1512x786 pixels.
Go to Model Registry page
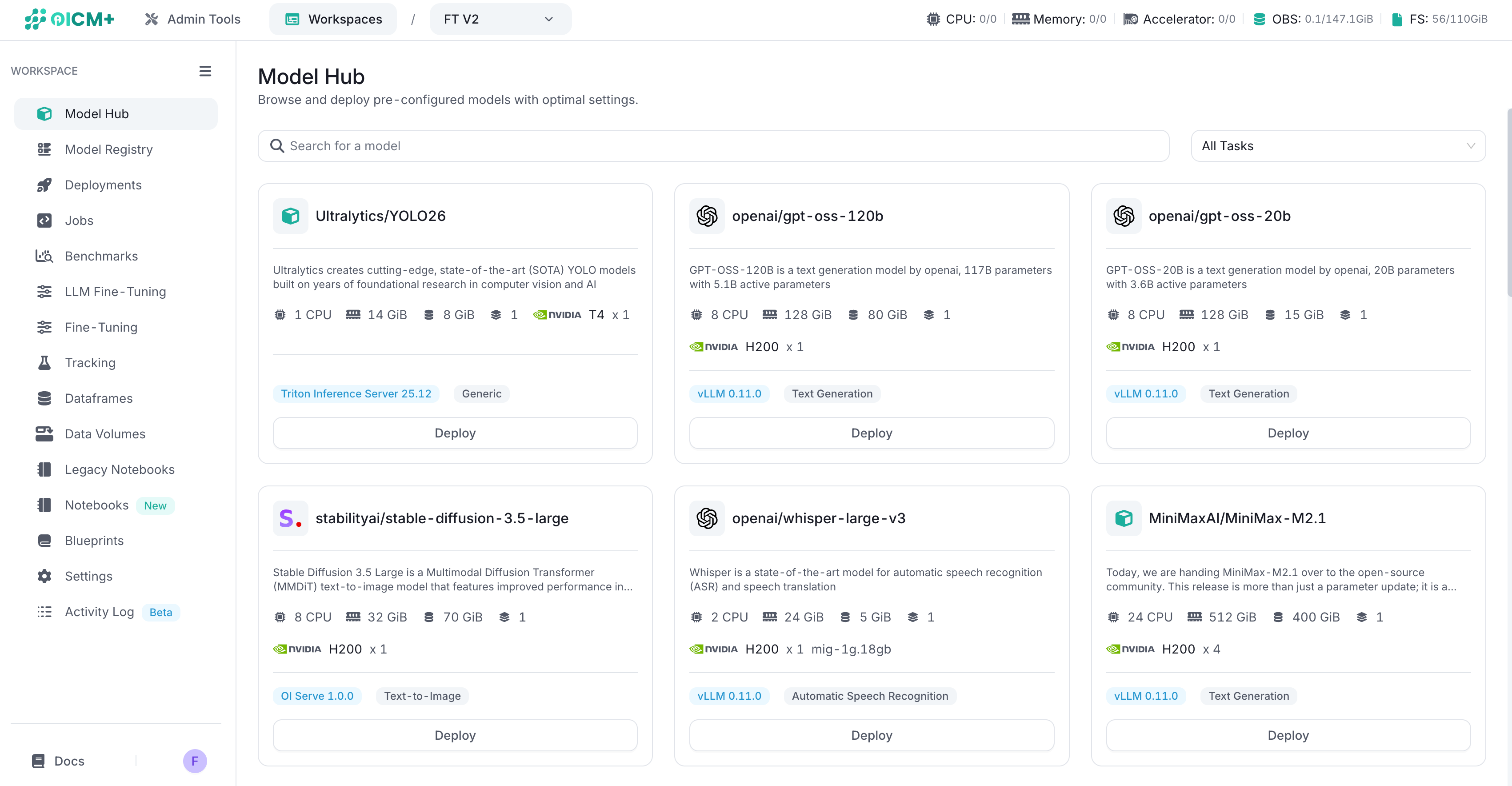(x=116, y=149)
